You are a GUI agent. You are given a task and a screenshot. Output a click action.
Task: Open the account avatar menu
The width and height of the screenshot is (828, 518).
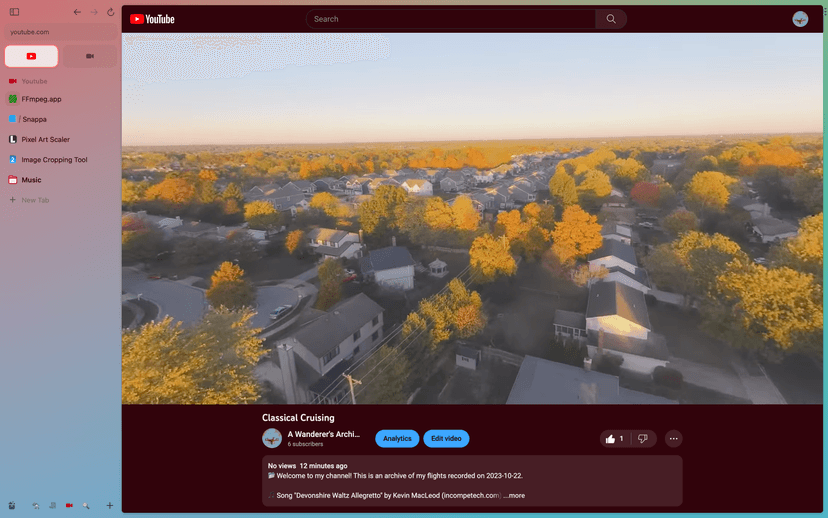[x=800, y=19]
